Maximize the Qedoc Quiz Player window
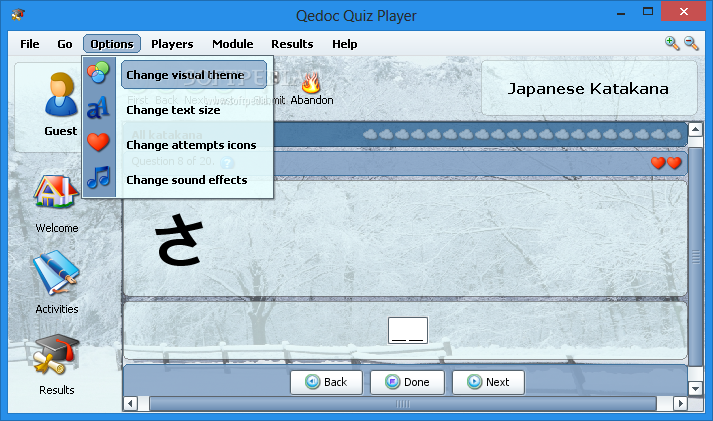713x421 pixels. [648, 11]
